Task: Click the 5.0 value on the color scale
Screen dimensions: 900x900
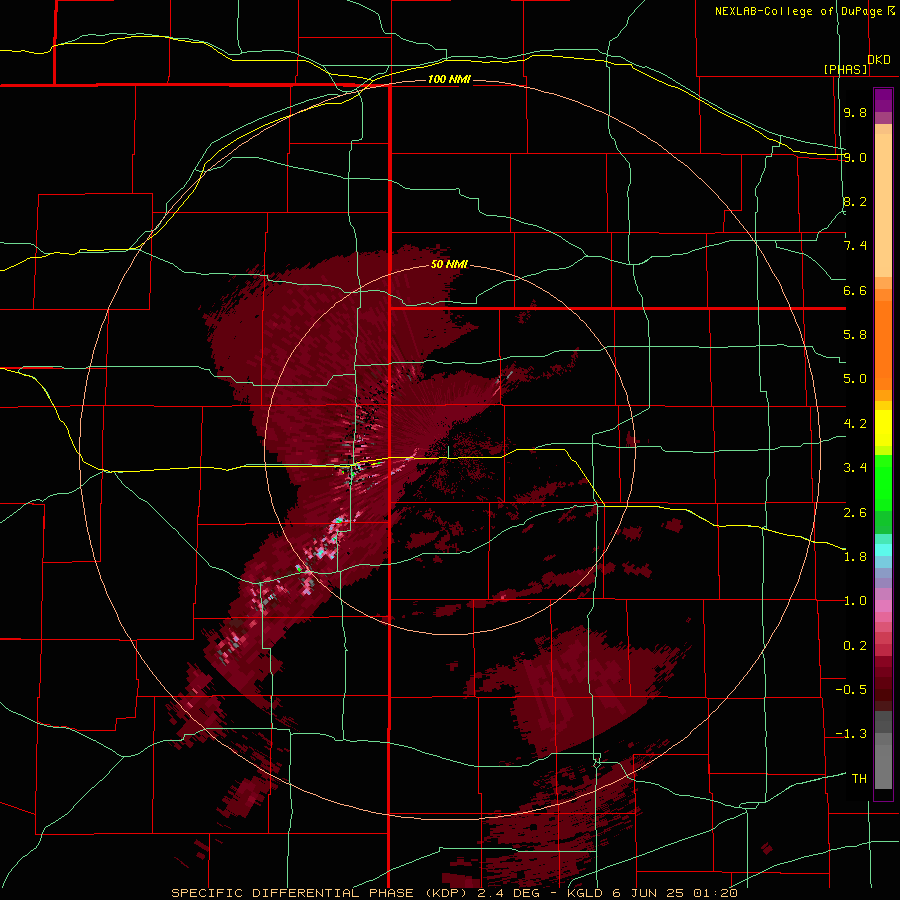Action: tap(855, 379)
